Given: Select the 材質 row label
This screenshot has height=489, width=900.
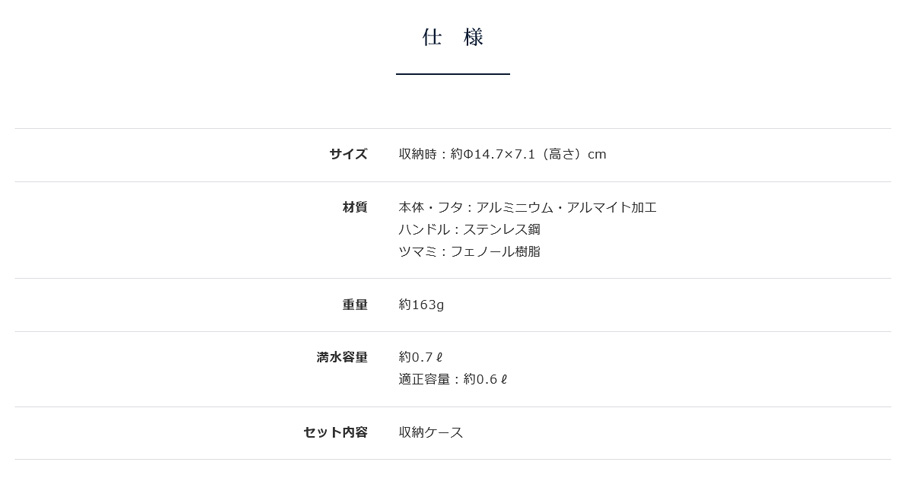Looking at the screenshot, I should (x=355, y=207).
